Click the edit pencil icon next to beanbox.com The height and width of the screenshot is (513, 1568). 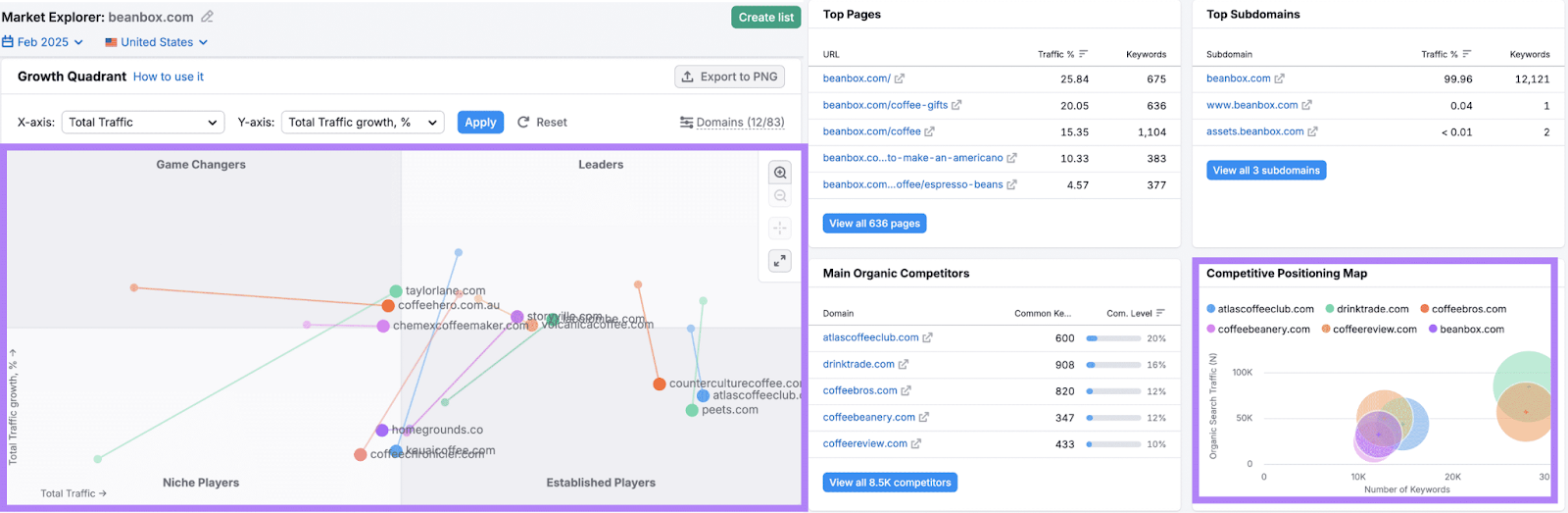[x=207, y=17]
